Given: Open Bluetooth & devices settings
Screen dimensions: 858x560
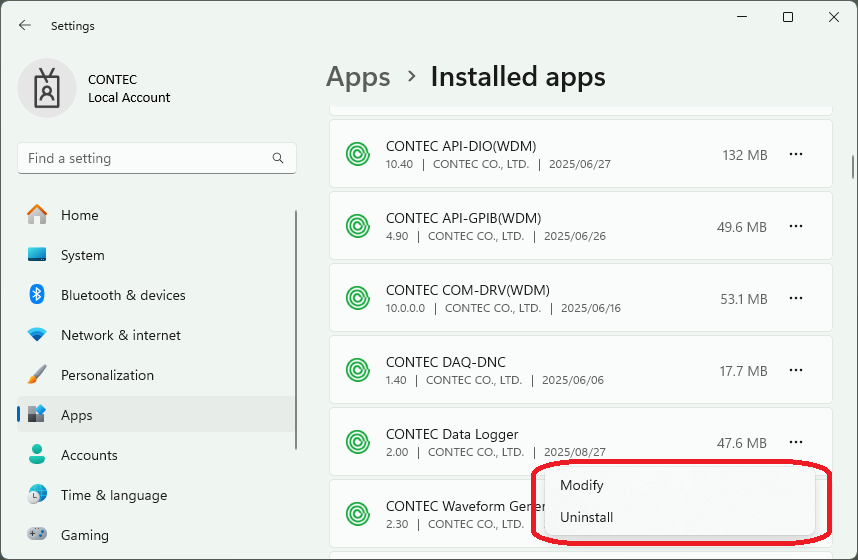Looking at the screenshot, I should [122, 295].
